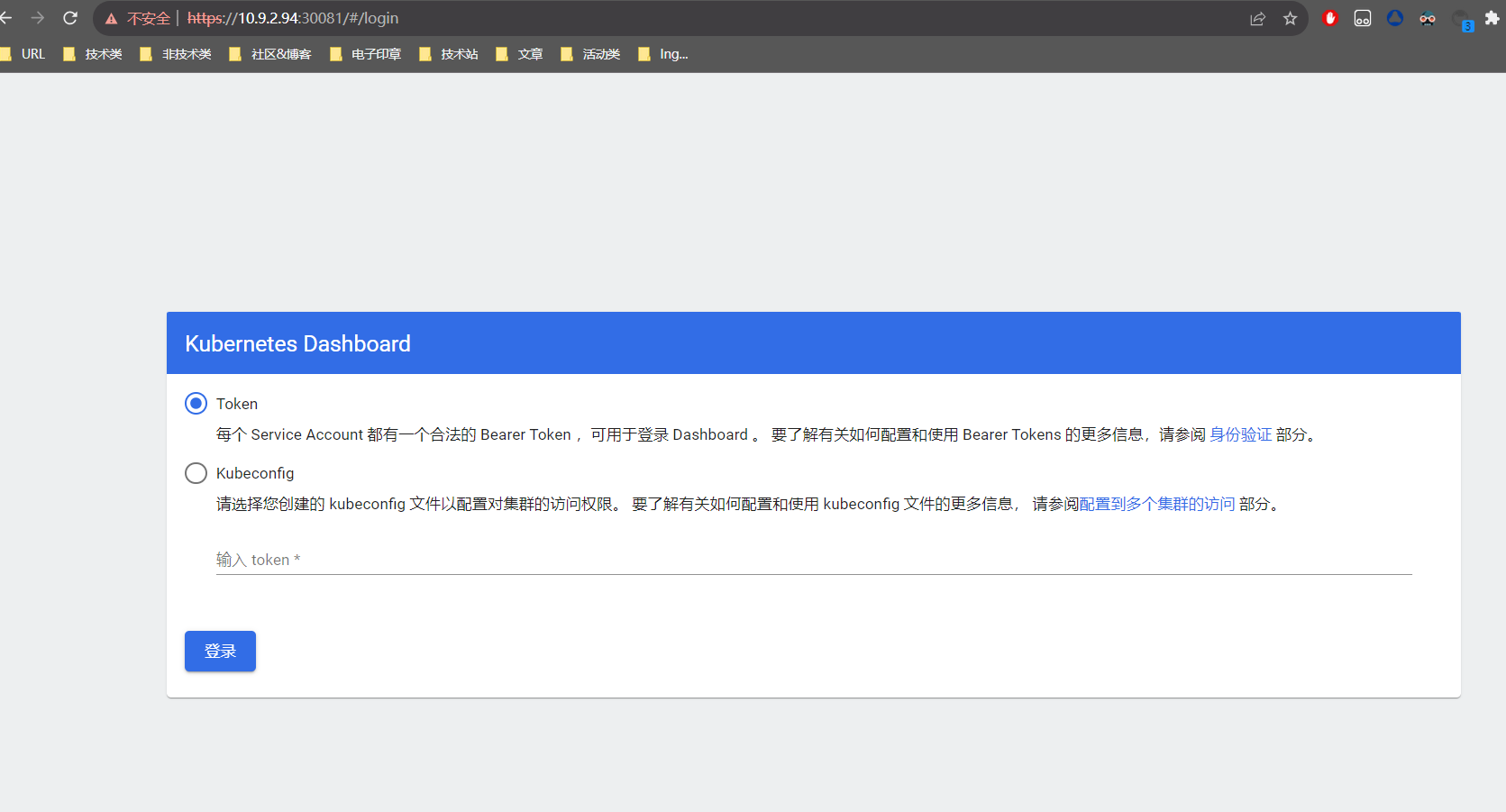Select the Kubeconfig radio button
1506x812 pixels.
[196, 473]
